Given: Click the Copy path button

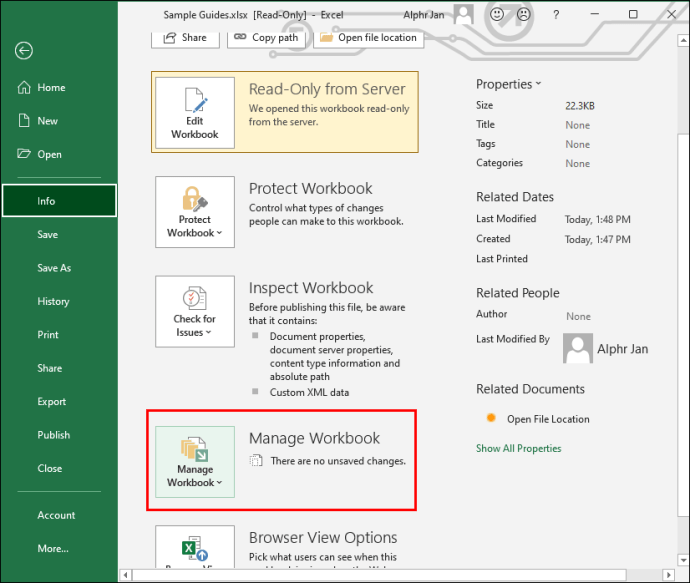Looking at the screenshot, I should (x=266, y=38).
